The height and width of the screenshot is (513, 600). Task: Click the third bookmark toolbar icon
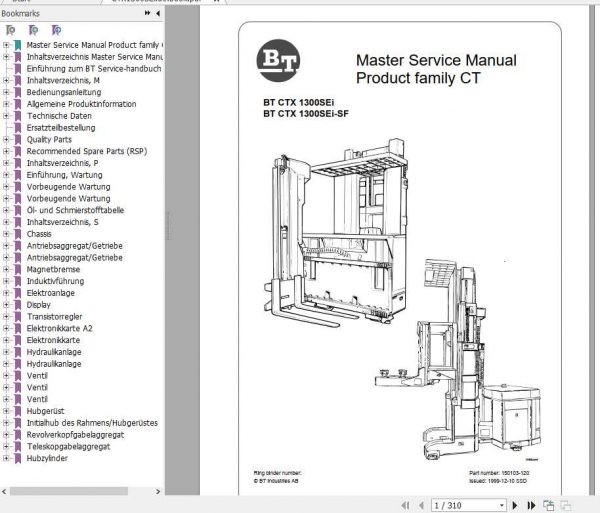(x=56, y=30)
